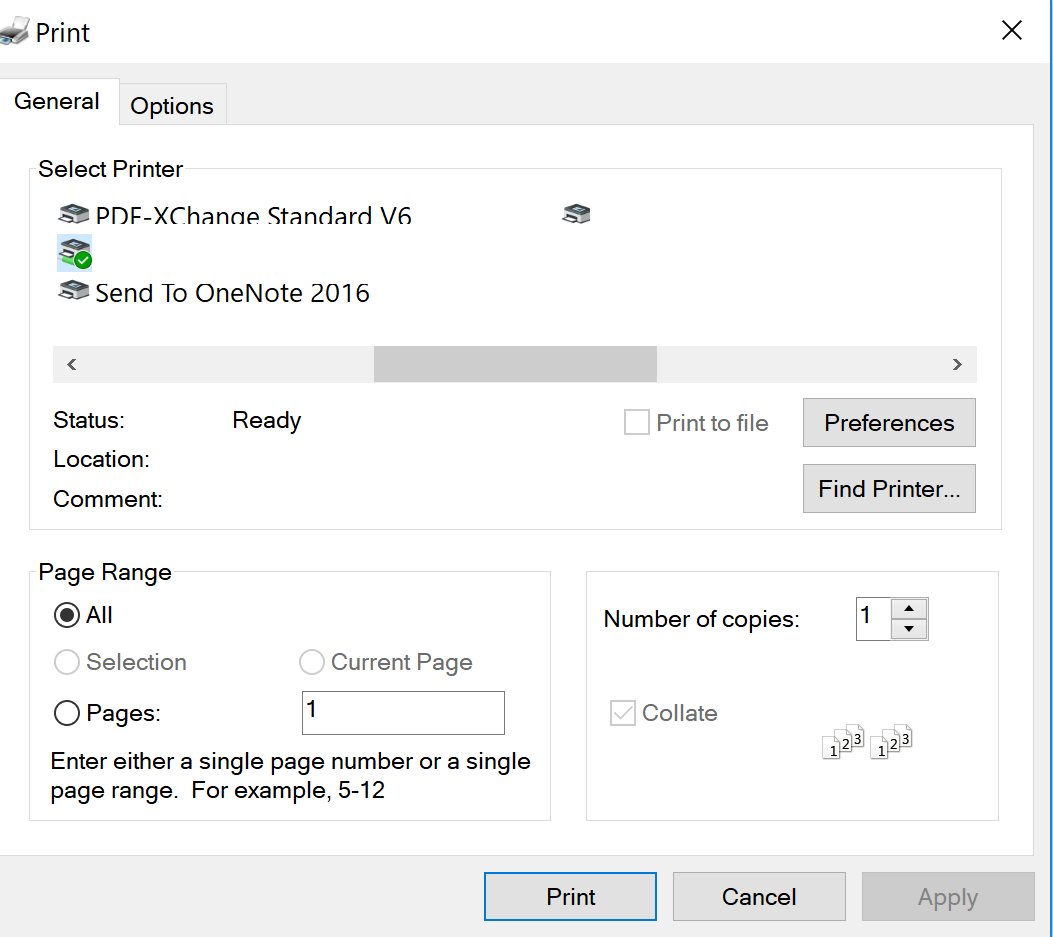The image size is (1053, 937).
Task: Select the default printer with green checkmark
Action: (x=75, y=253)
